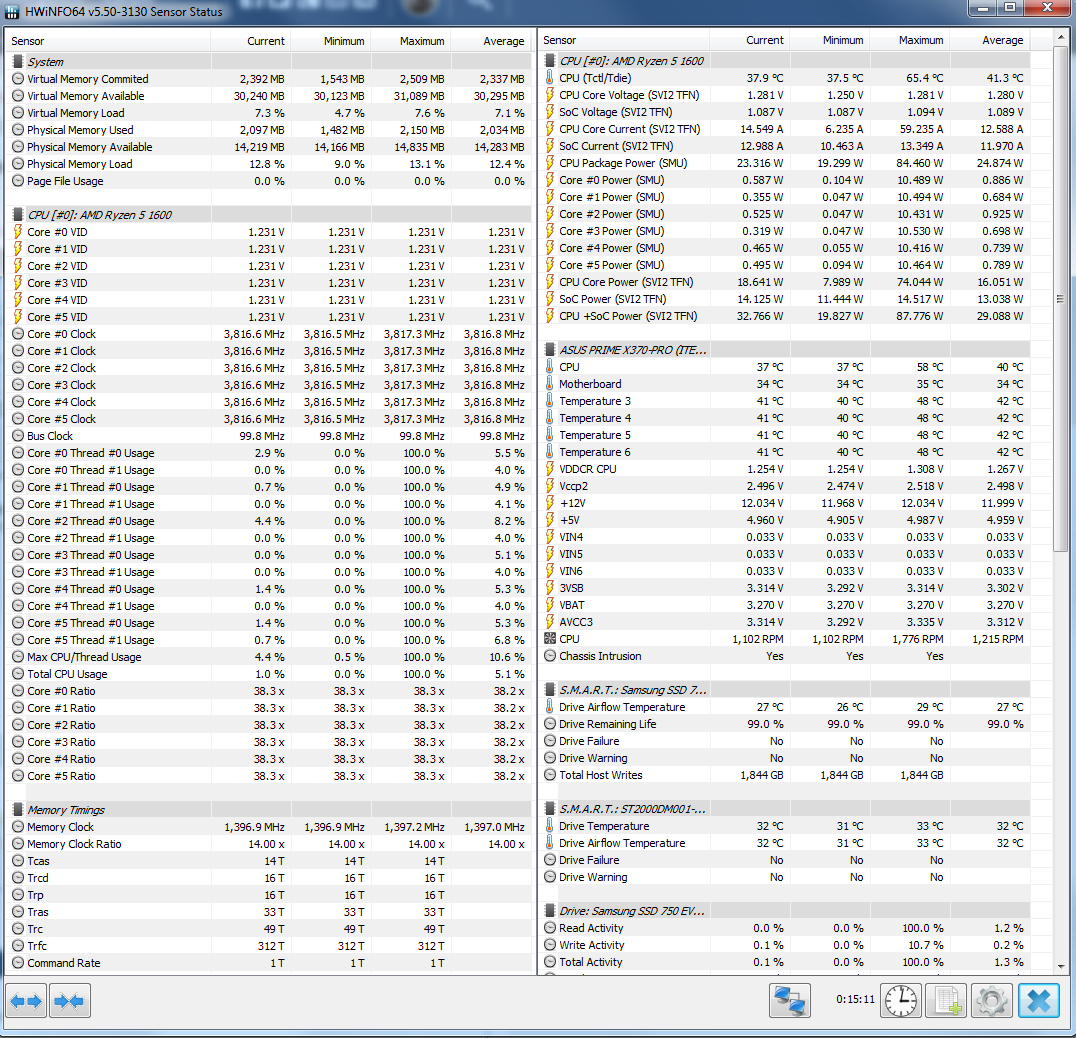This screenshot has height=1038, width=1076.
Task: Click the circle icon beside Chassis Intrusion
Action: pos(550,655)
